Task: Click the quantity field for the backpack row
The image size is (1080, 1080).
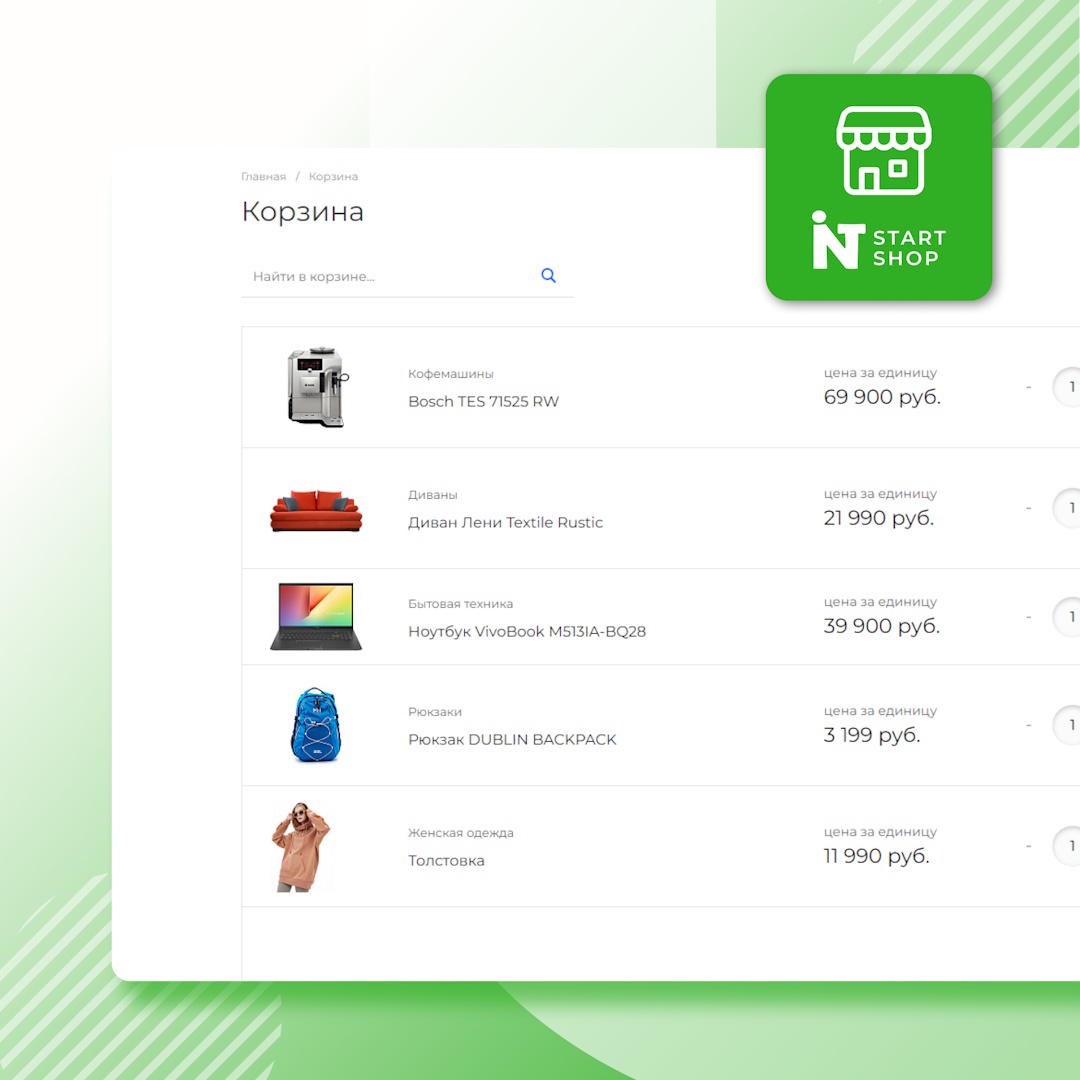Action: [x=1067, y=725]
